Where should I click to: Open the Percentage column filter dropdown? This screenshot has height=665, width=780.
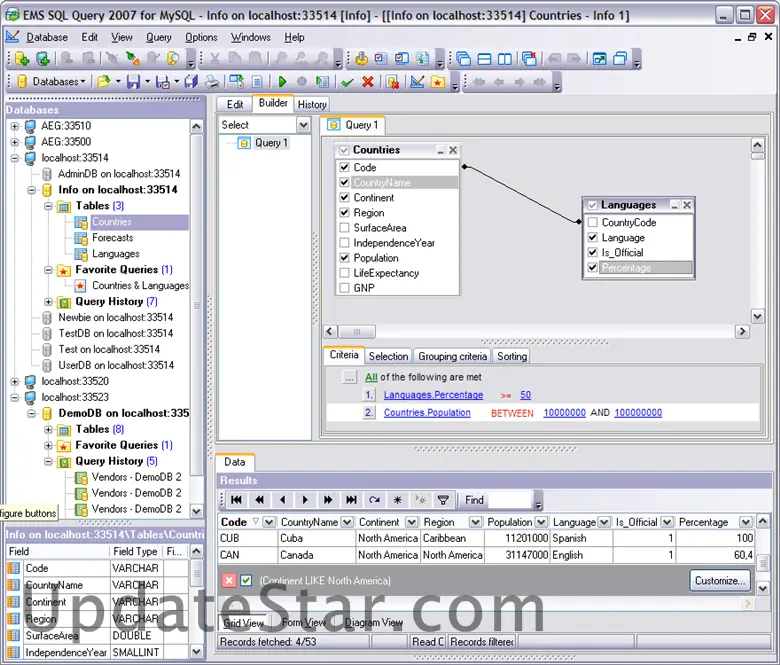click(745, 522)
